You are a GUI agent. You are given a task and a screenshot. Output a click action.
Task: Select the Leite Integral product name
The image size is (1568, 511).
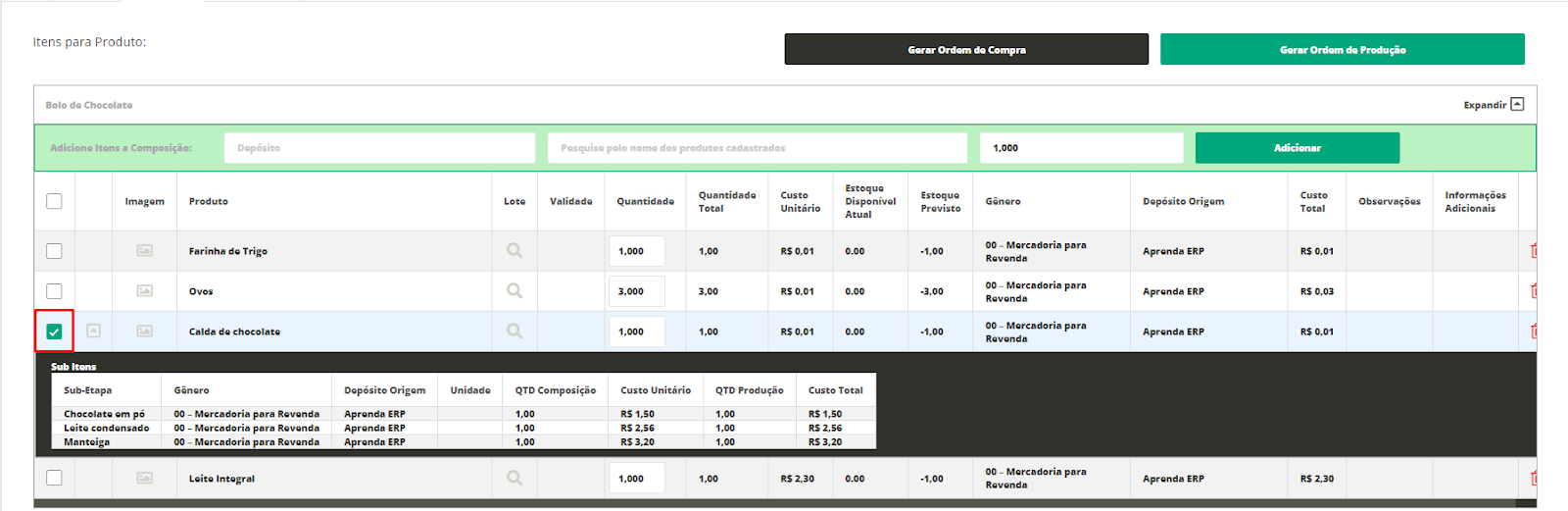(x=221, y=479)
